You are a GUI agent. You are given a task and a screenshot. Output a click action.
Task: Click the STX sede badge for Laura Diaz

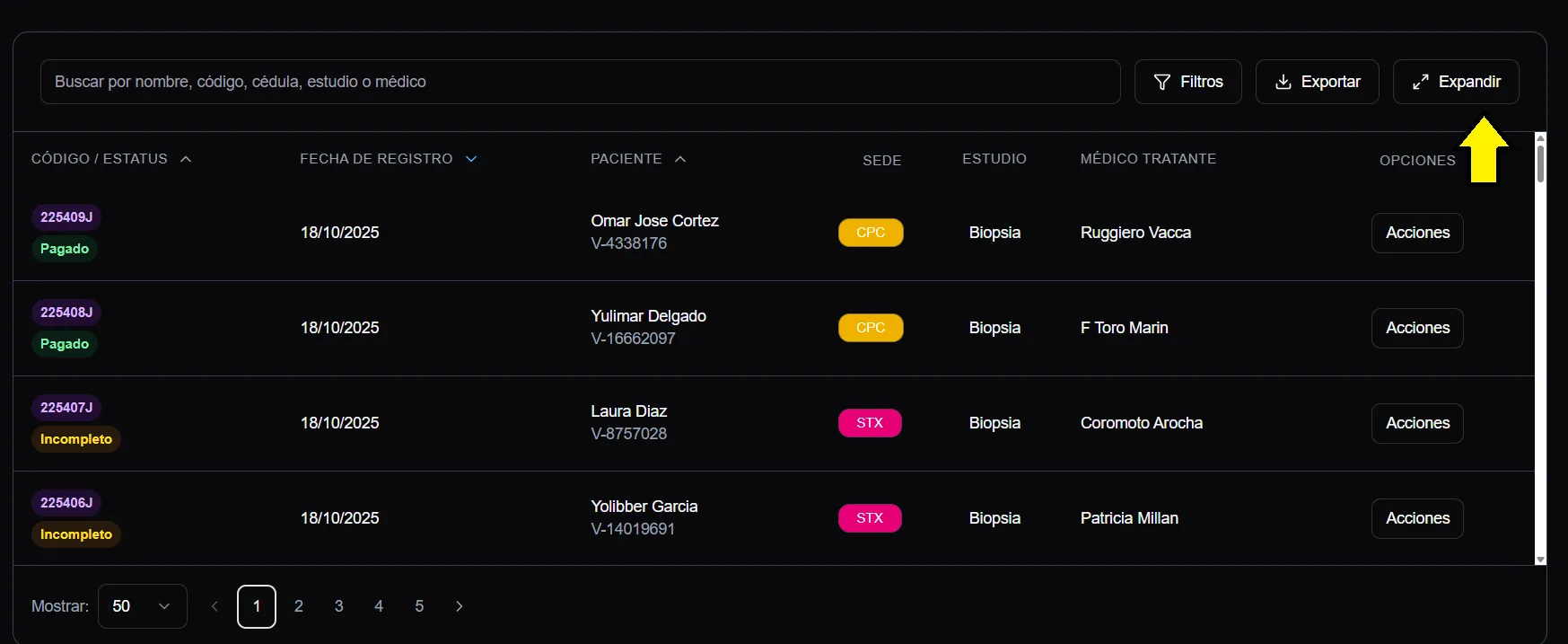pos(869,423)
